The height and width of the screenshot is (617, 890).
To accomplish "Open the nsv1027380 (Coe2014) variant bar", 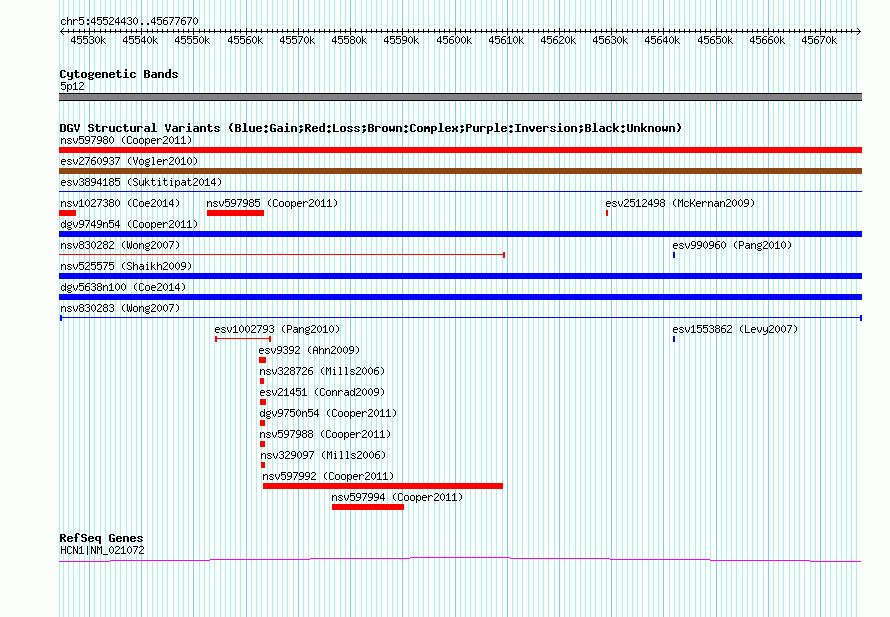I will click(x=68, y=213).
